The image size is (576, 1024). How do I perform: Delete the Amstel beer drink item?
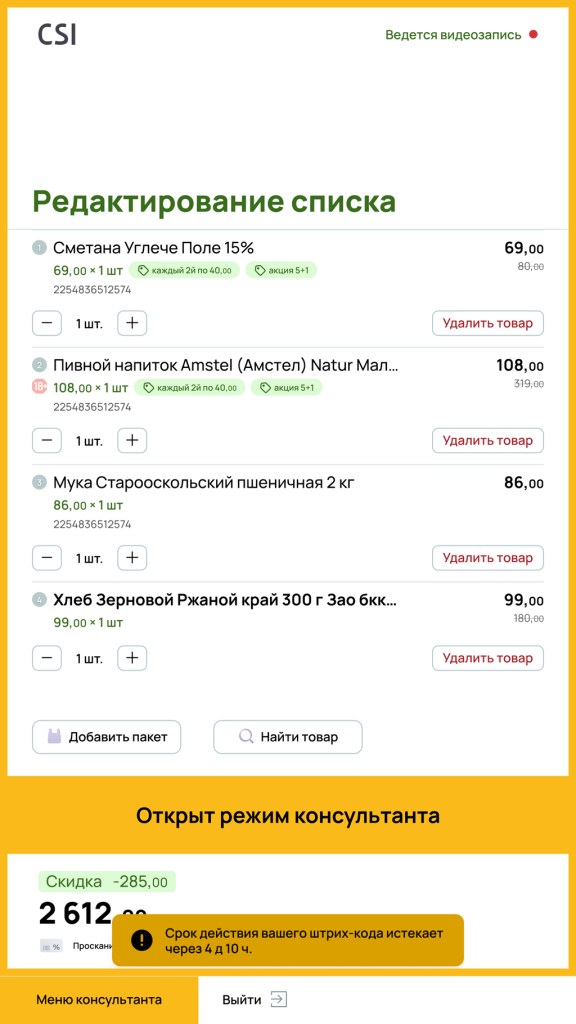coord(488,441)
